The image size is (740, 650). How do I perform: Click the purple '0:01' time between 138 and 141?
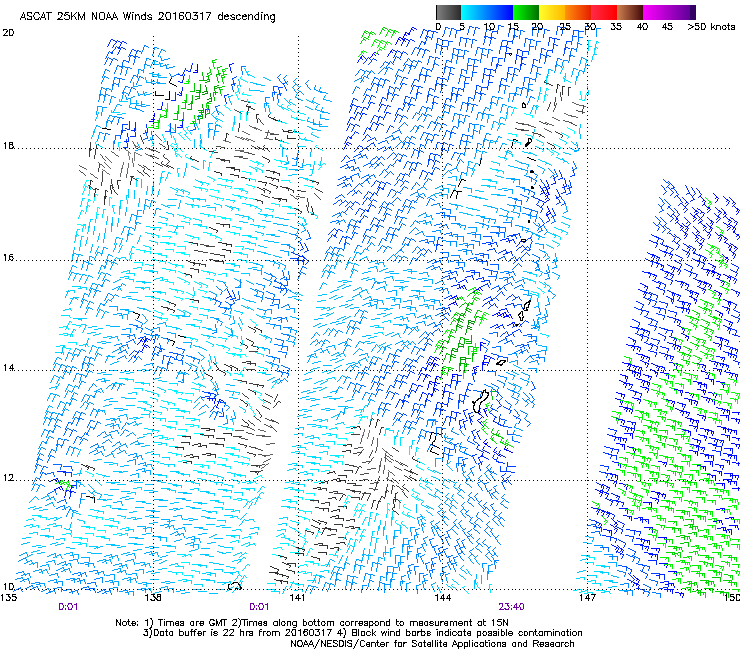259,607
